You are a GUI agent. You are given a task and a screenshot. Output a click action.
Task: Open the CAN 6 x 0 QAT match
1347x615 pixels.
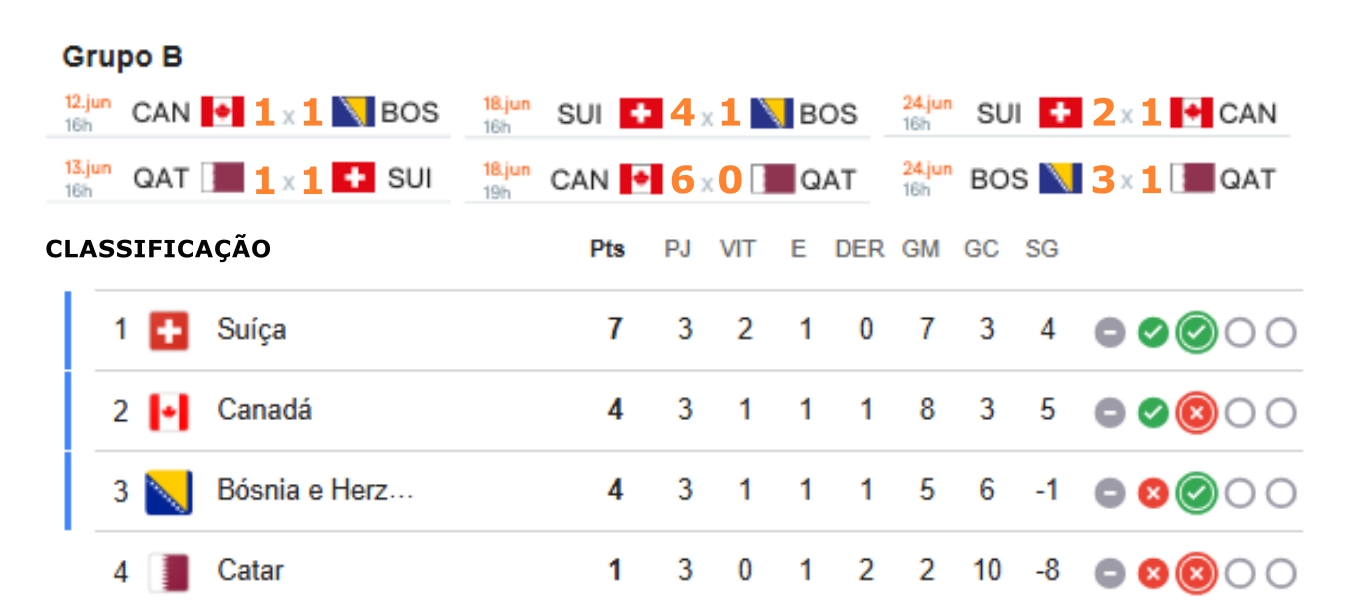[x=670, y=180]
